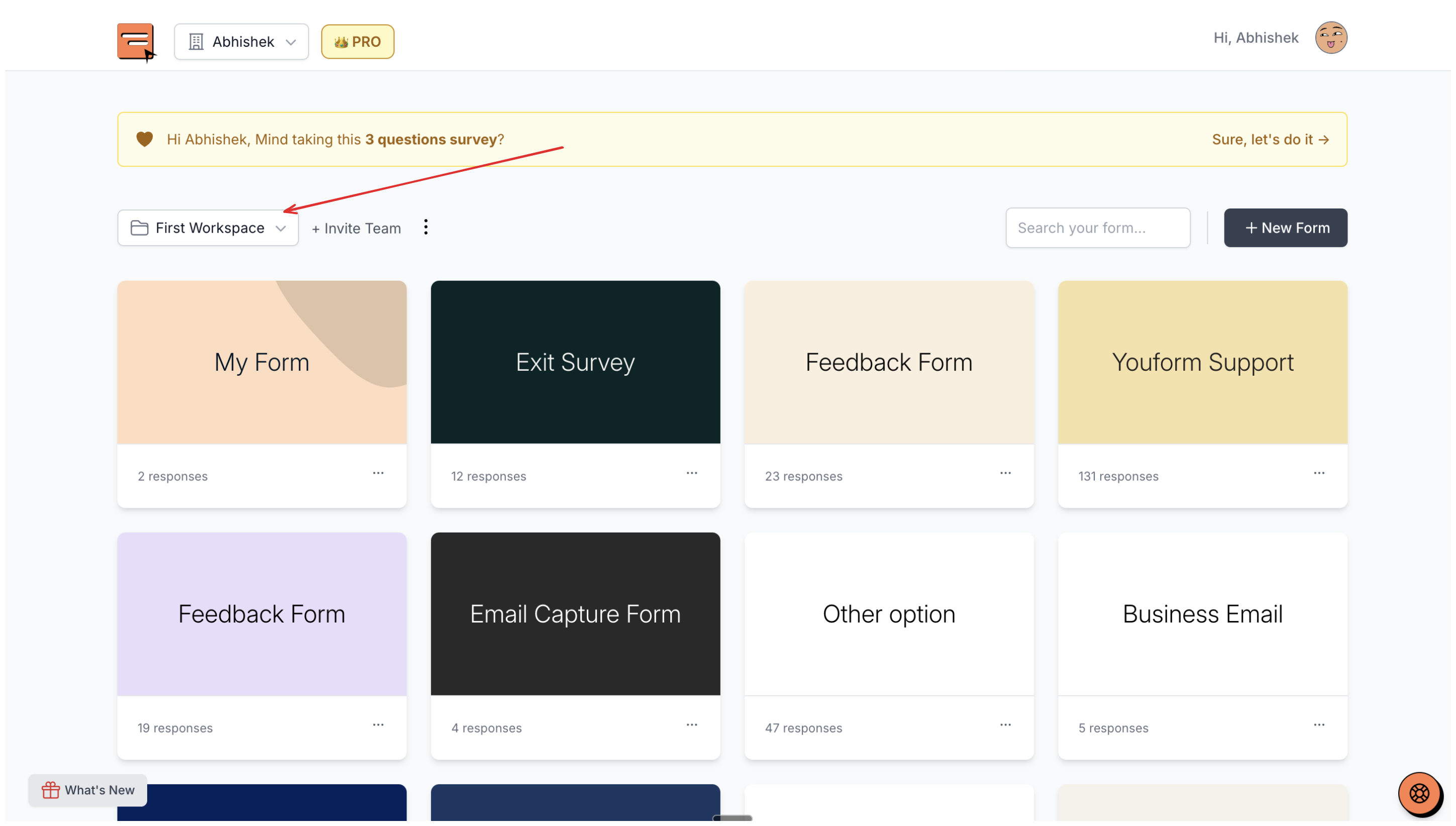This screenshot has width=1456, height=826.
Task: Expand the First Workspace dropdown
Action: click(x=207, y=228)
